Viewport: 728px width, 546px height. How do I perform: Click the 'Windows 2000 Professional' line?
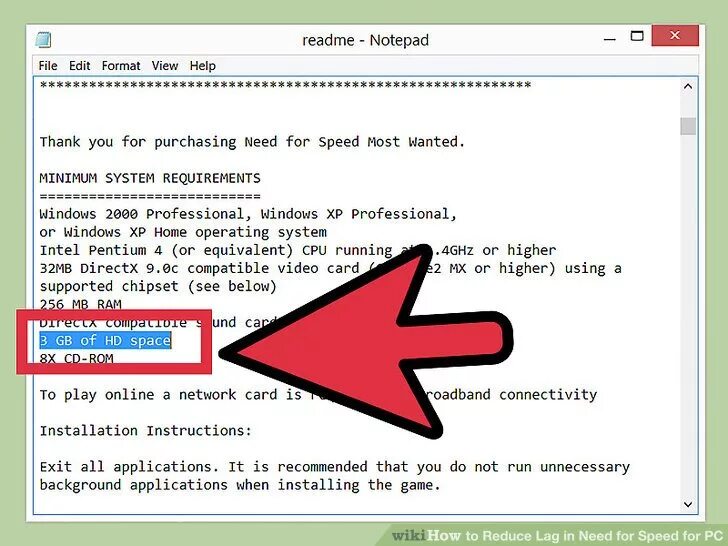point(248,214)
